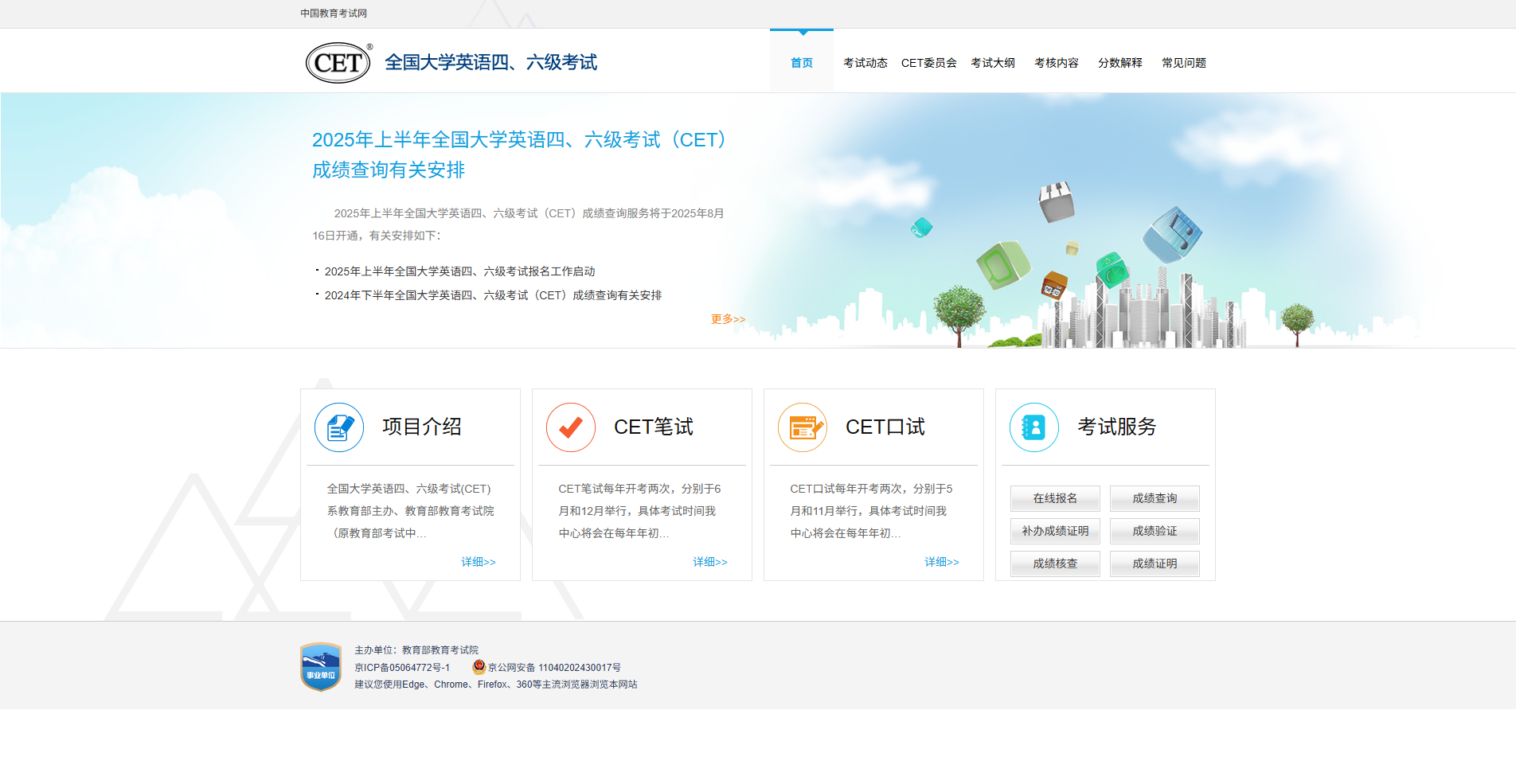Click the pencil icon beside 项目介绍
The image size is (1516, 784).
coord(338,427)
